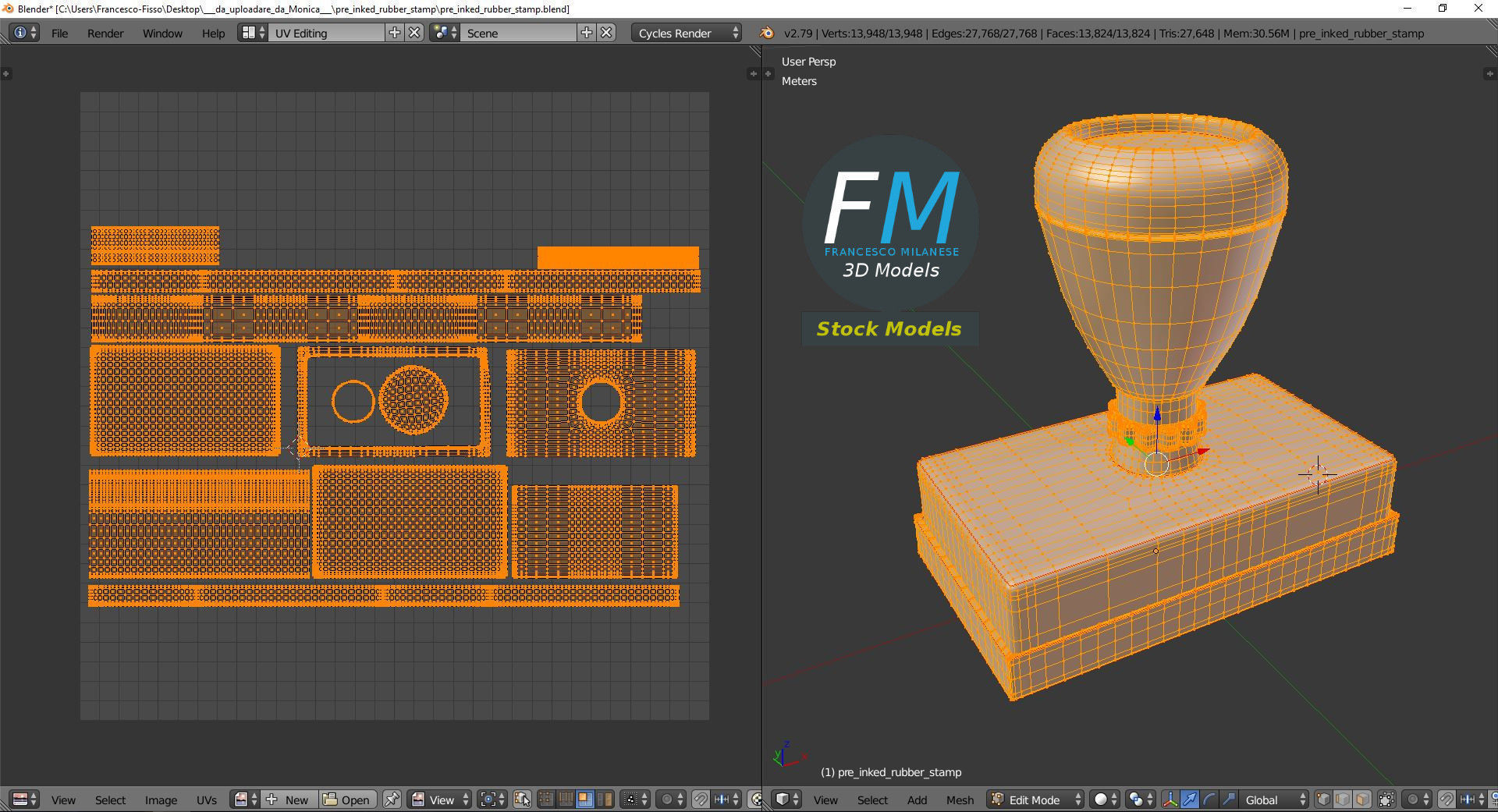Open the UV editor View mode dropdown
Viewport: 1498px width, 812px height.
[x=439, y=800]
